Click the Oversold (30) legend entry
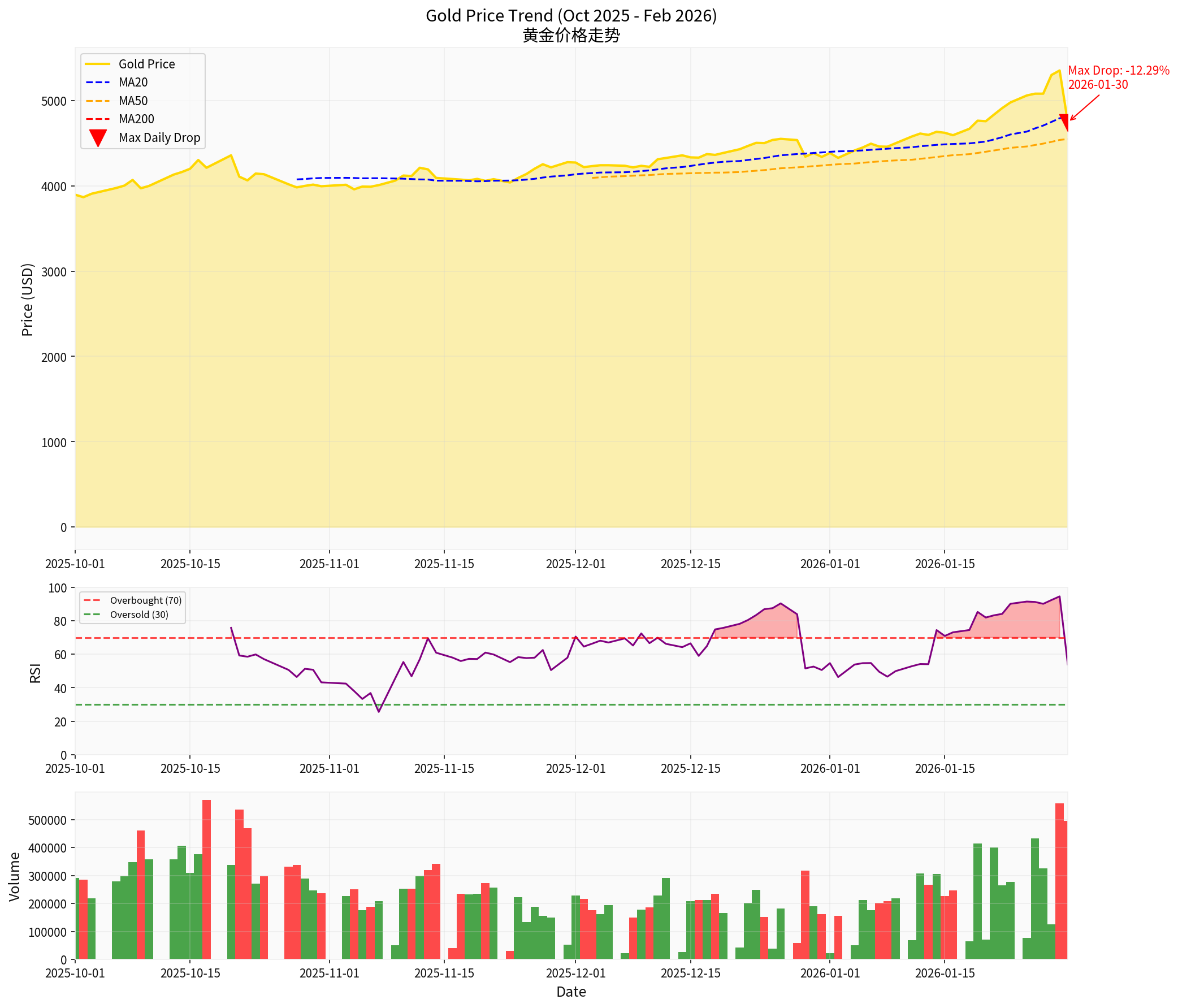This screenshot has width=1178, height=1008. click(138, 615)
